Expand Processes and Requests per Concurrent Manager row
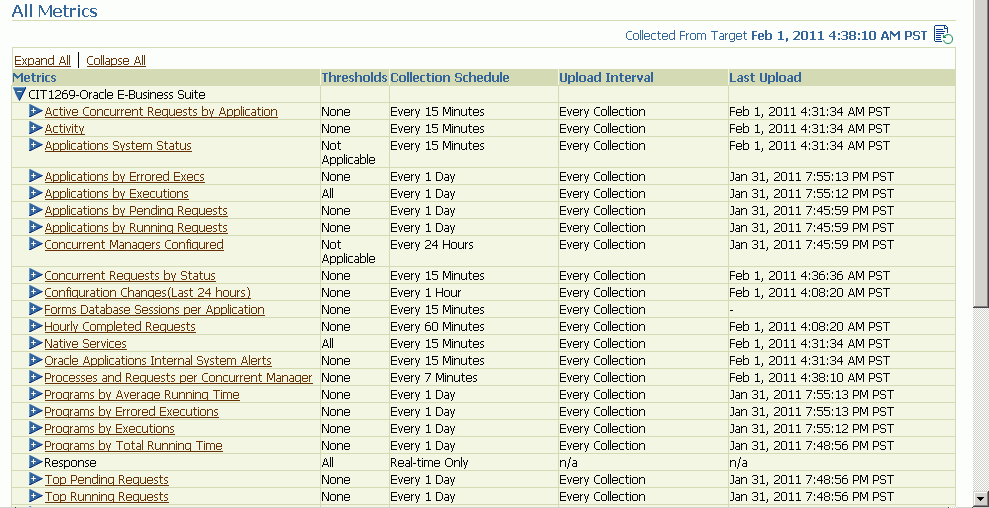The height and width of the screenshot is (508, 989). point(36,377)
